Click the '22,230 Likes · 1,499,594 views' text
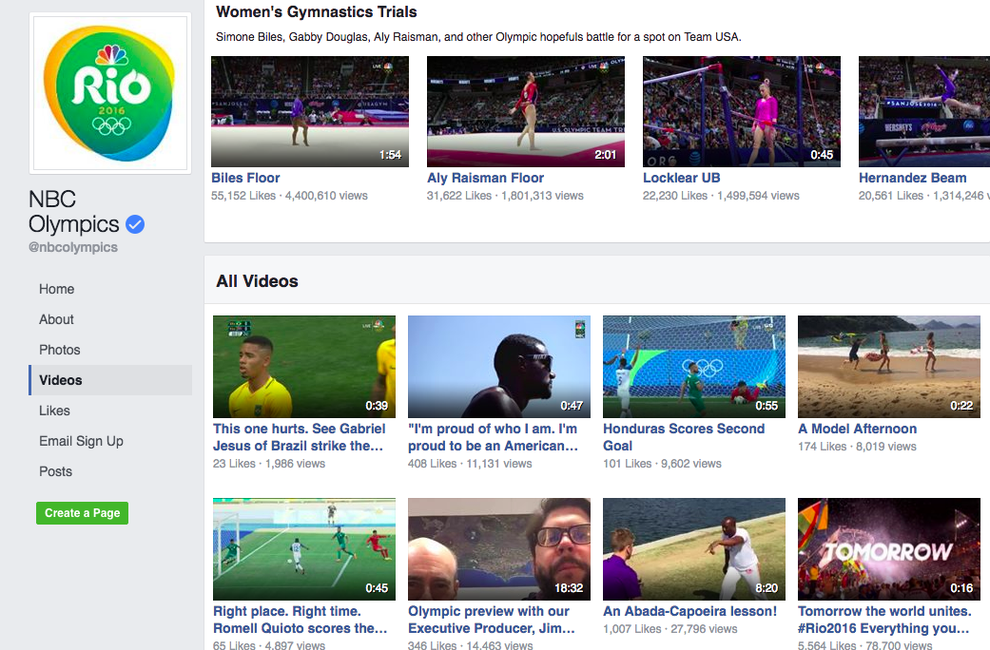This screenshot has height=650, width=990. pos(721,196)
